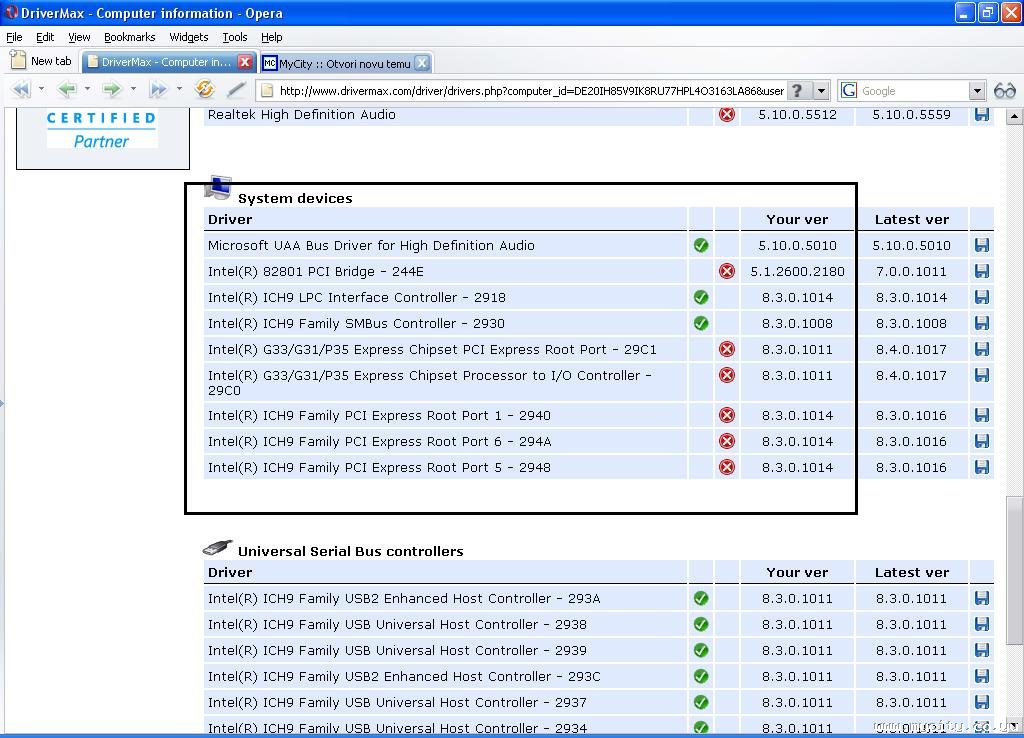Click the Rewind navigation icon

coord(20,90)
